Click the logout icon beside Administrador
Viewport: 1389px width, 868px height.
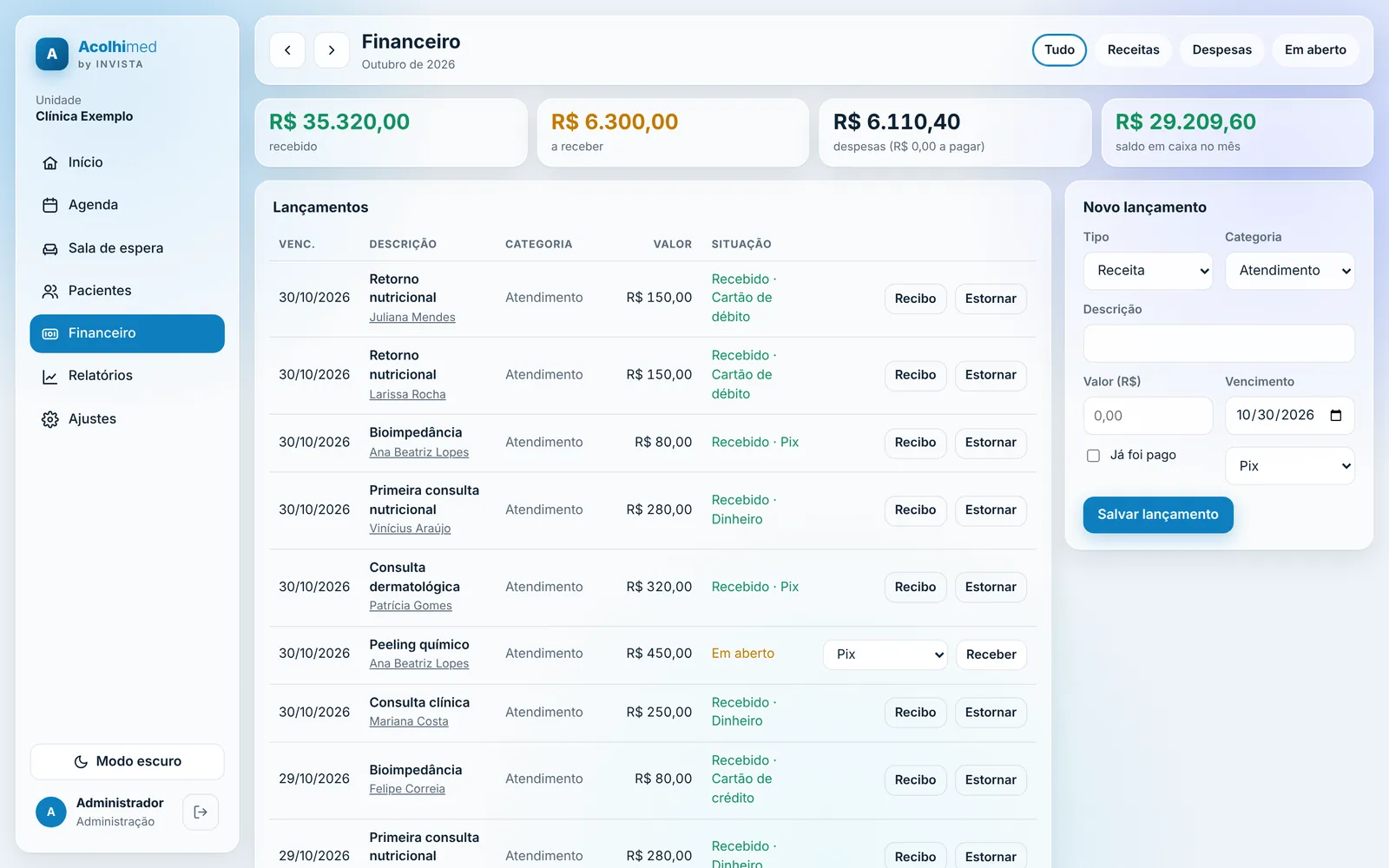[x=201, y=812]
